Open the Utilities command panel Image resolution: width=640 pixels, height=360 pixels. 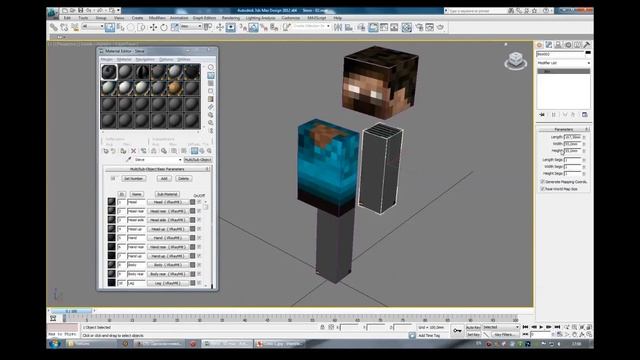tap(587, 45)
